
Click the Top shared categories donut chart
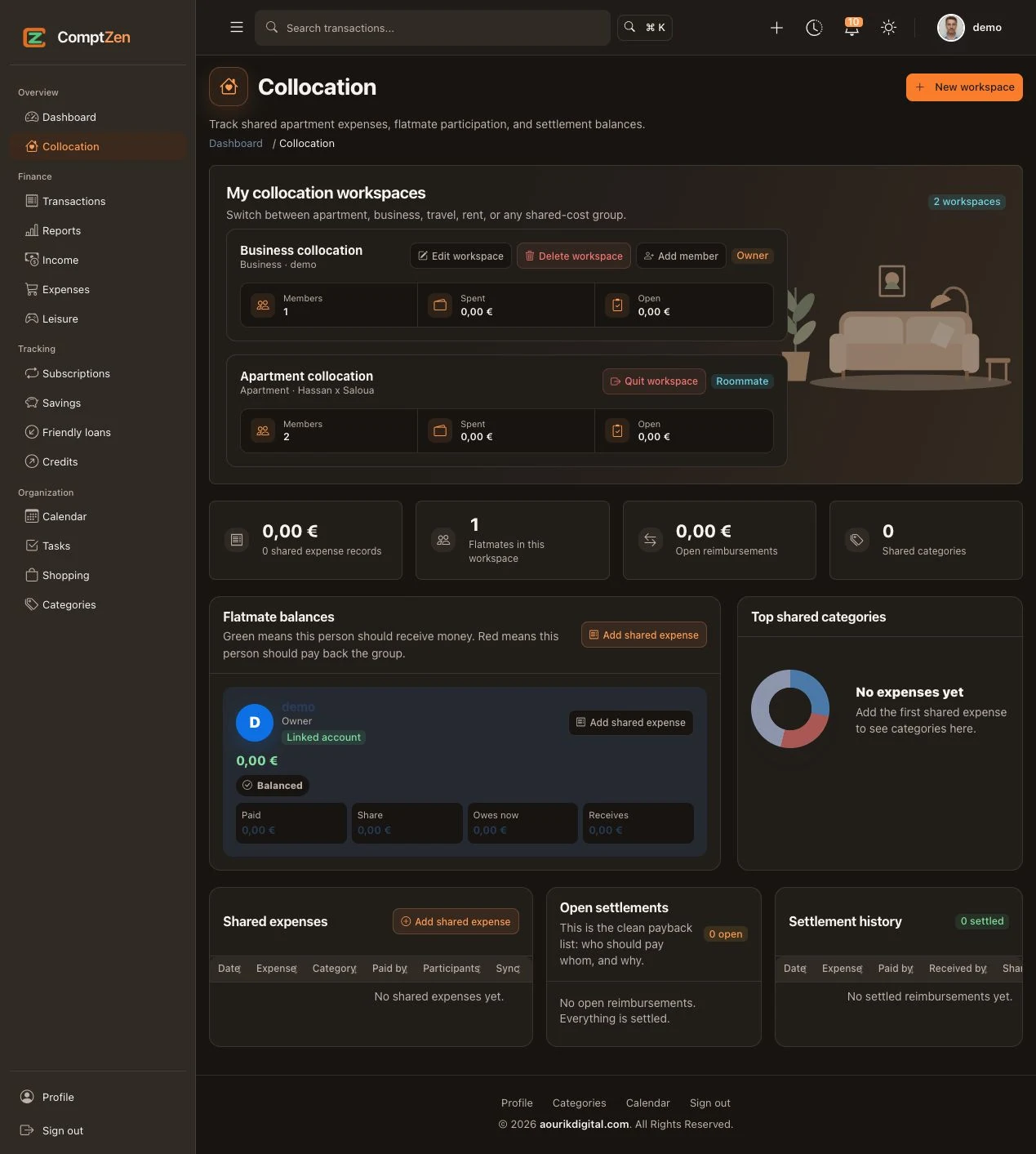(790, 709)
